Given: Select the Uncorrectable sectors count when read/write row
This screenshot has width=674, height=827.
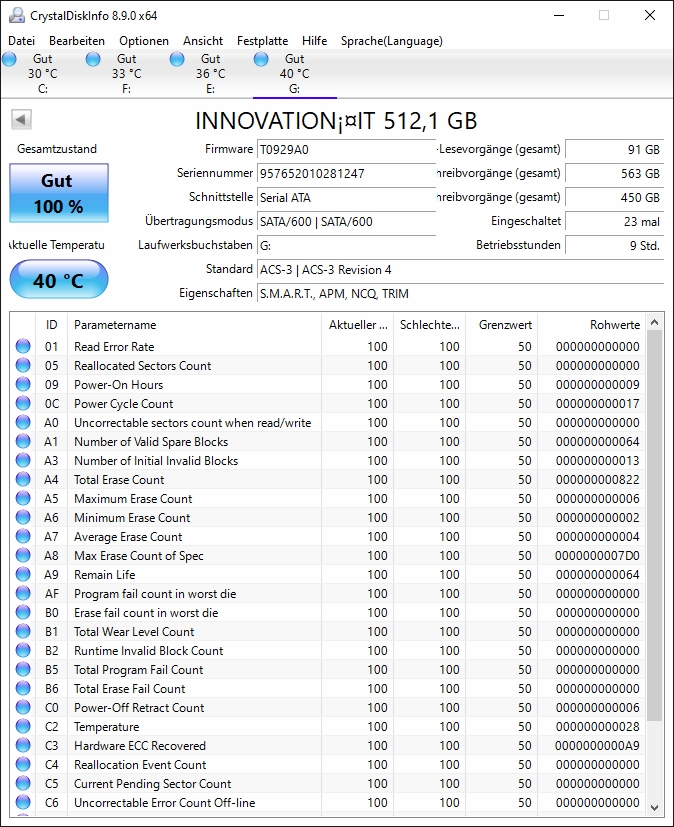Looking at the screenshot, I should click(328, 422).
